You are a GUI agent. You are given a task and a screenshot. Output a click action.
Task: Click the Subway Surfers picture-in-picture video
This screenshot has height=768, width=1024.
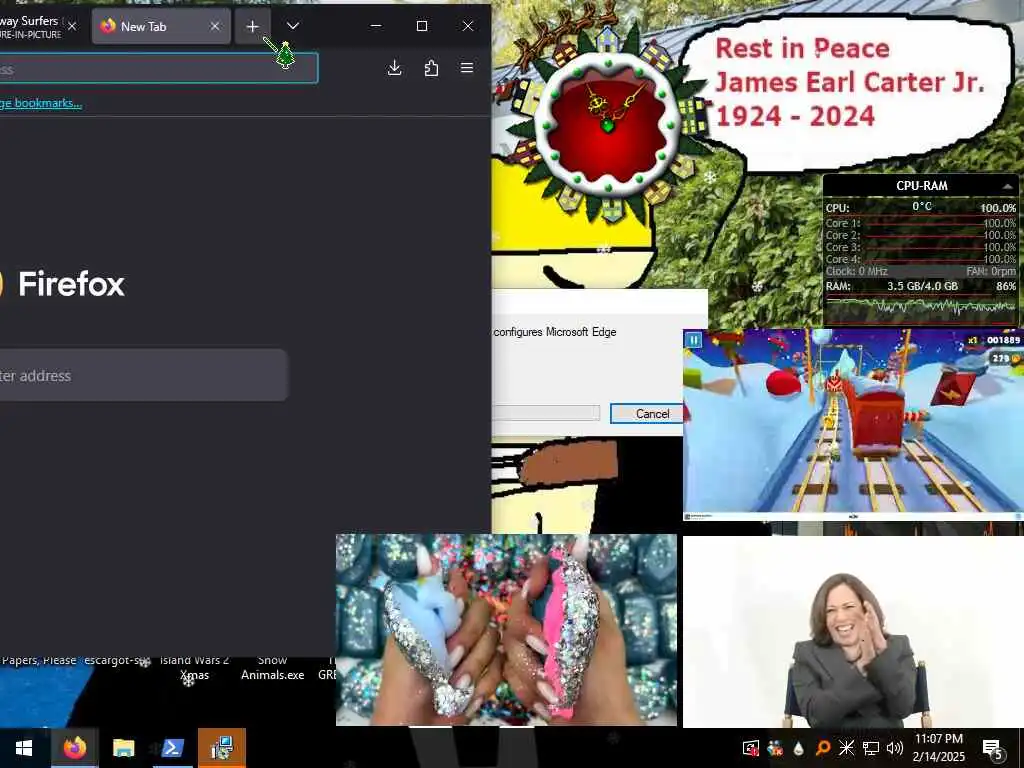coord(853,424)
